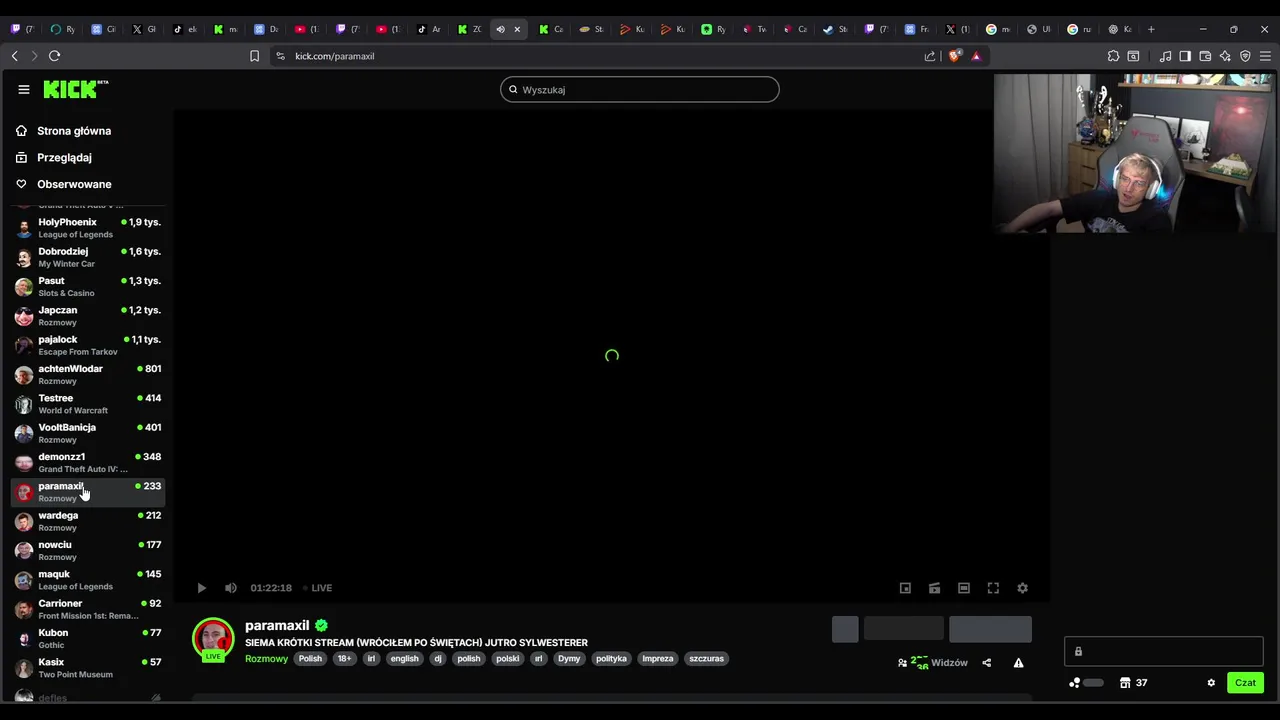Toggle browser sidebar panel

[x=1185, y=56]
